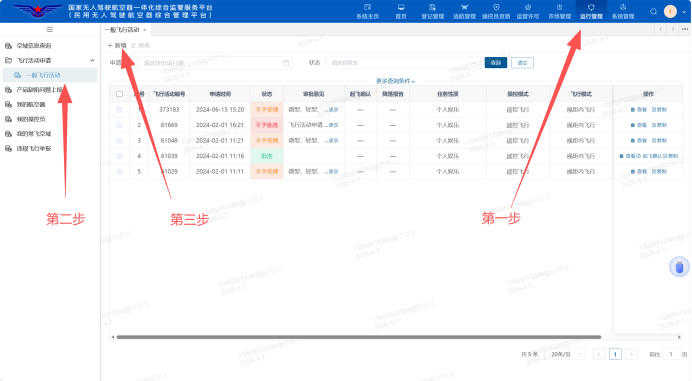Open 市场管理 module
This screenshot has width=692, height=381.
pos(560,12)
